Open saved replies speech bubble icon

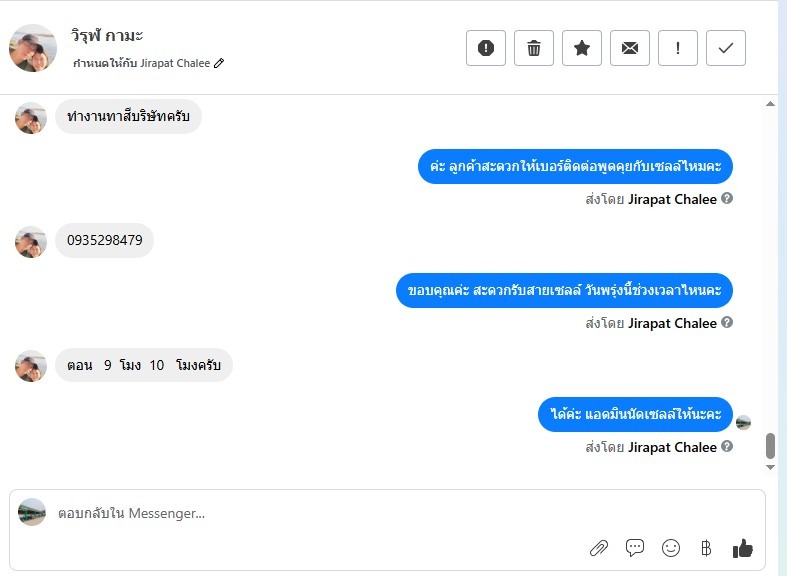point(635,548)
